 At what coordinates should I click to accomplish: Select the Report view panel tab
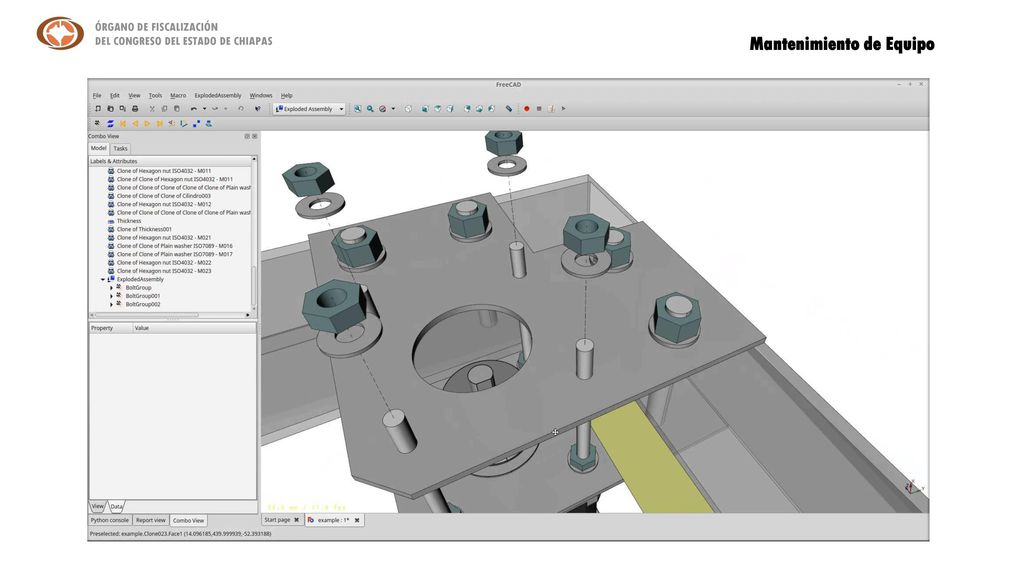(151, 520)
